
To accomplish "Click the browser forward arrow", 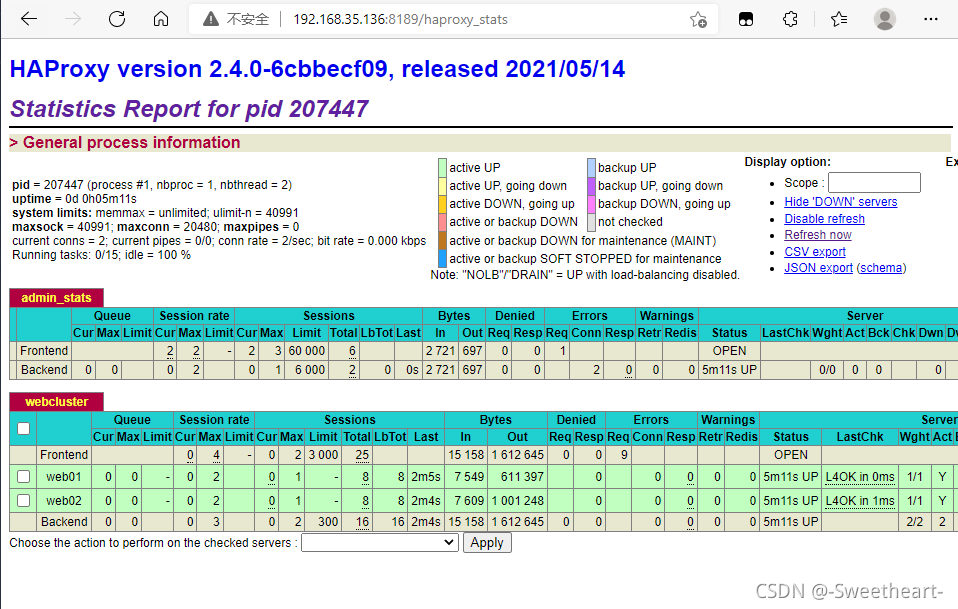I will click(73, 19).
